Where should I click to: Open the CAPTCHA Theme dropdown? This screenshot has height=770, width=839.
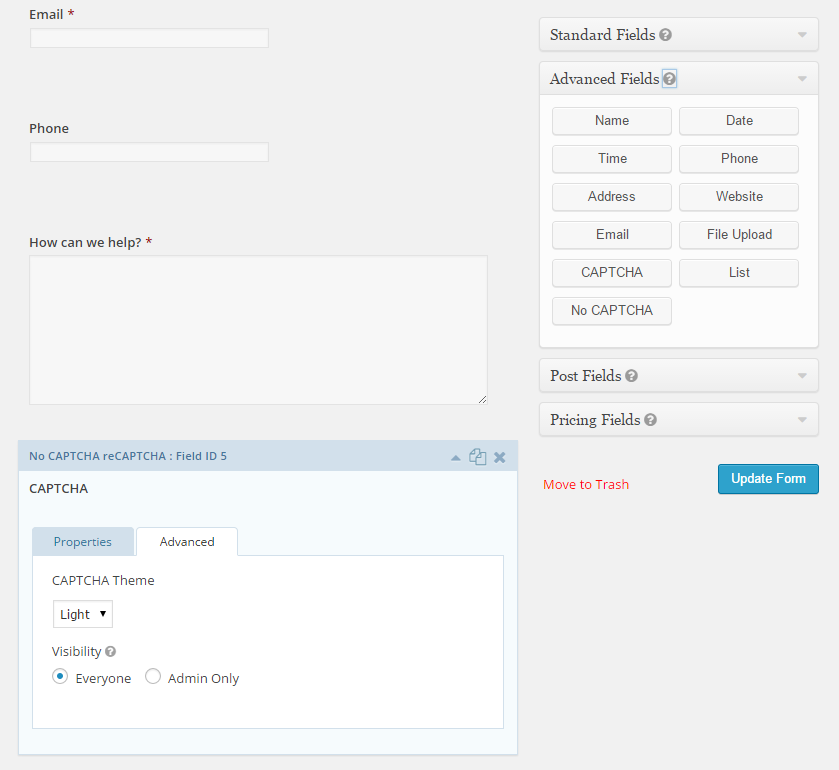pyautogui.click(x=83, y=614)
